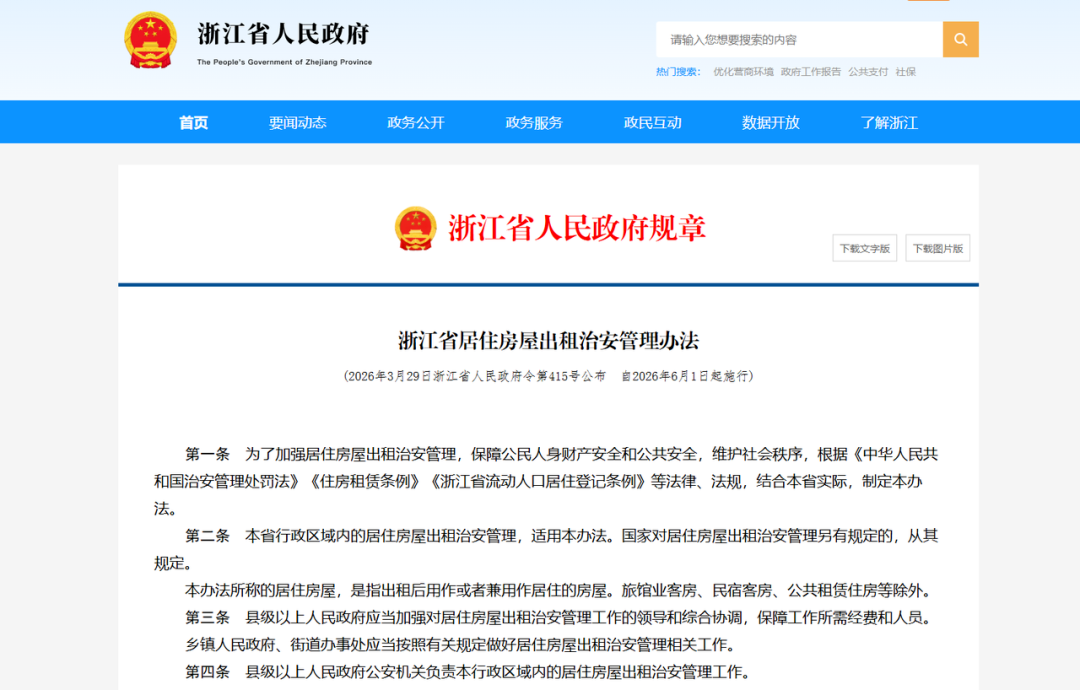Click the red heading 浙江省人民政府规章
Image resolution: width=1080 pixels, height=690 pixels.
(x=577, y=229)
